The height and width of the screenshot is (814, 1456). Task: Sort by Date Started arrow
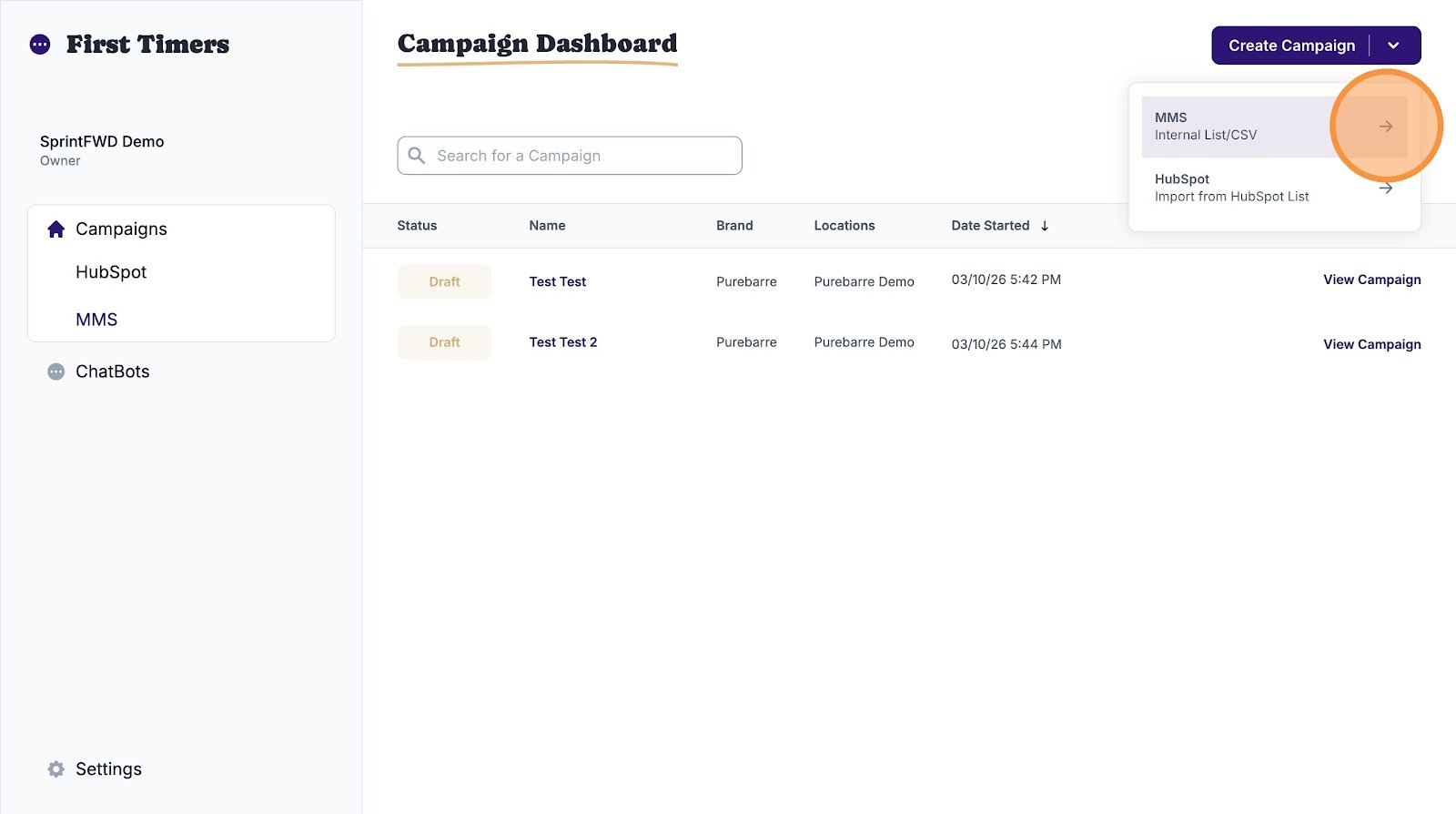(x=1045, y=226)
